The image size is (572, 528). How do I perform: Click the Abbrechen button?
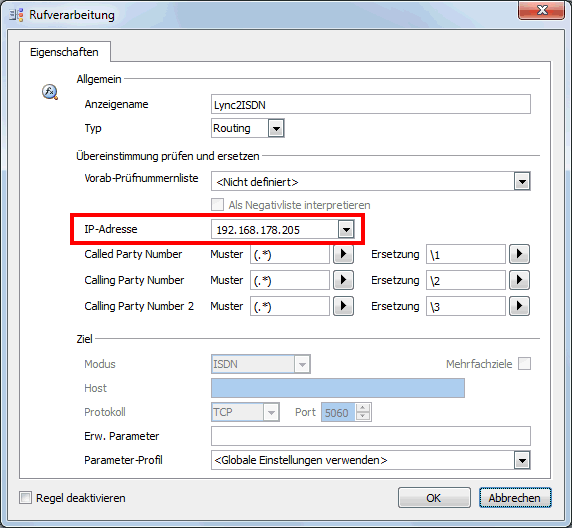515,498
